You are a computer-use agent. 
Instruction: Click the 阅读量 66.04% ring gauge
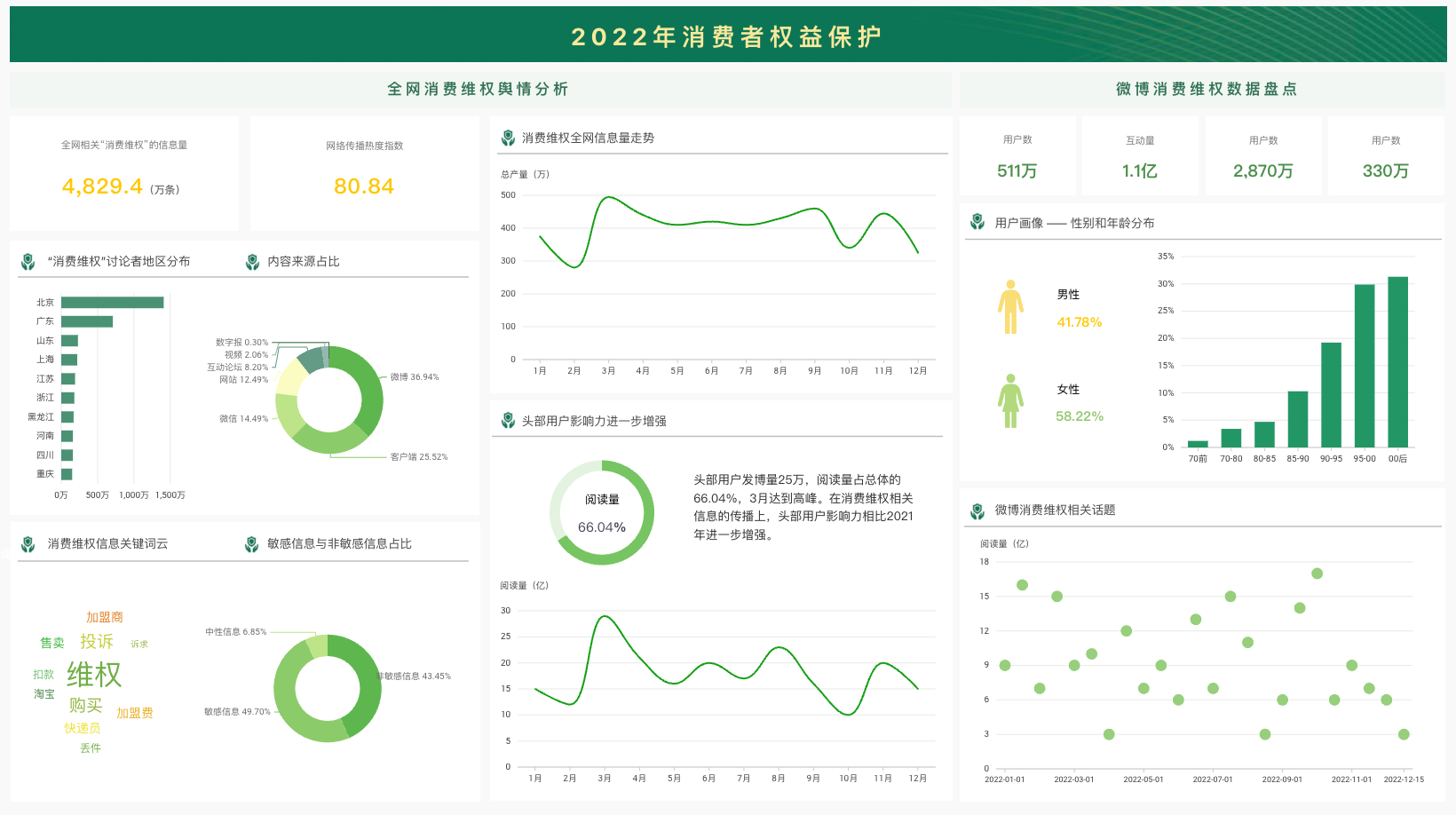(602, 513)
